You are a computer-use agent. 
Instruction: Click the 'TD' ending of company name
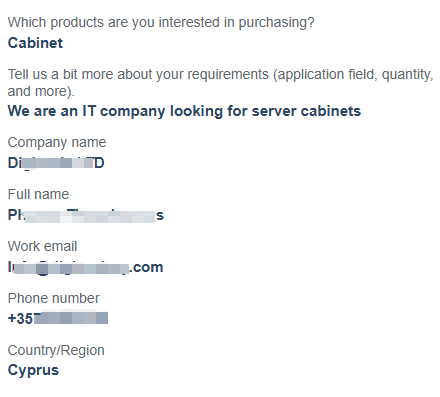(99, 163)
